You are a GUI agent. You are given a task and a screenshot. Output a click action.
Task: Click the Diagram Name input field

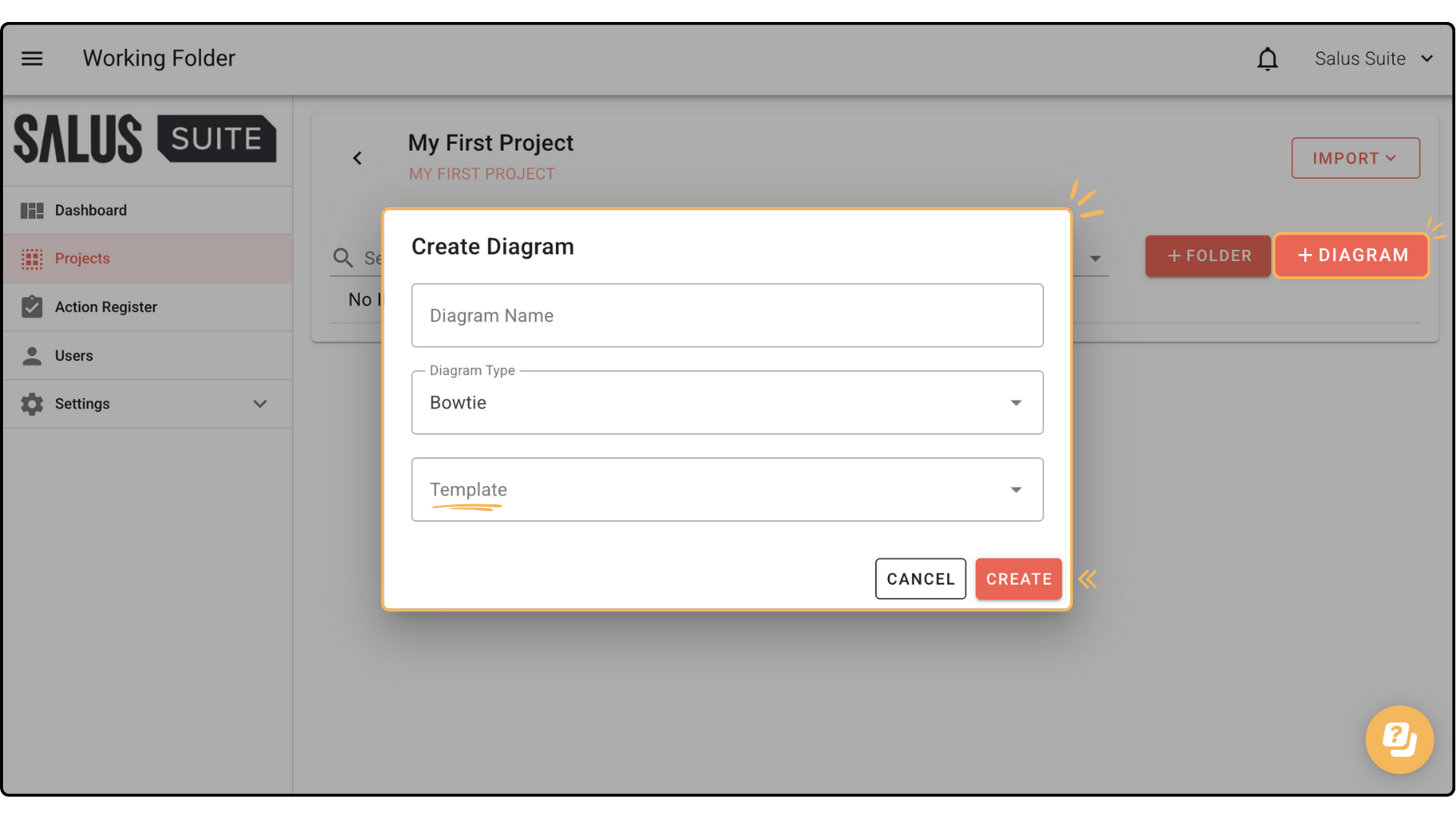coord(726,315)
